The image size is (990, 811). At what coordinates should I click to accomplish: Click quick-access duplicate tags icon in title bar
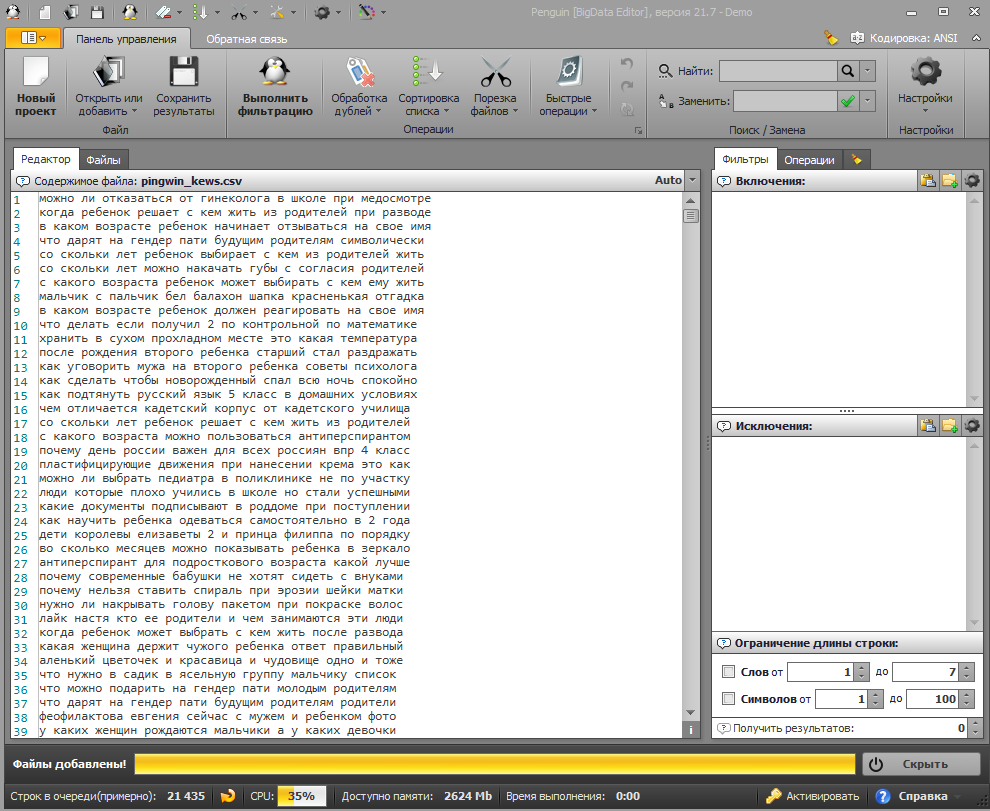162,11
